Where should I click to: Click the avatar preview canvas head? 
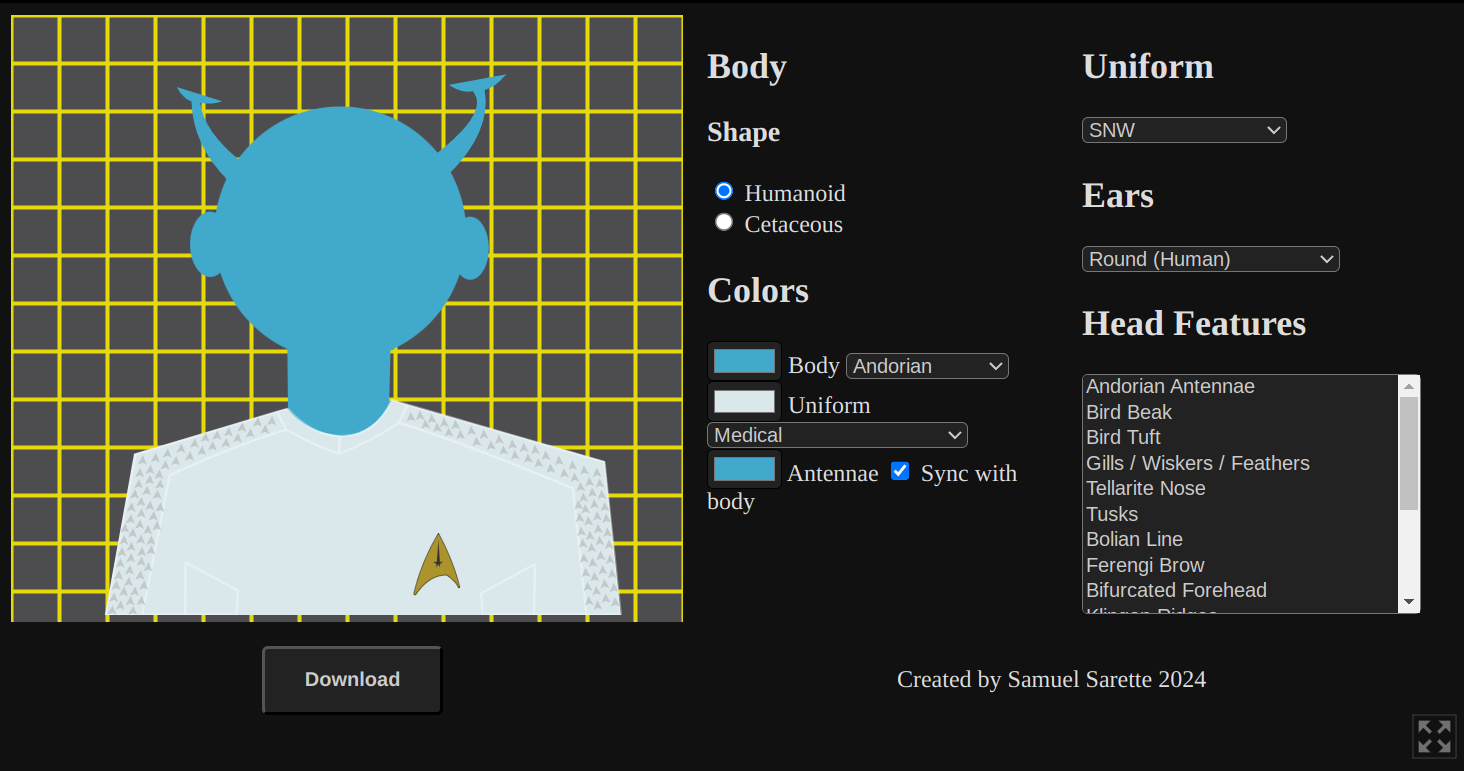[x=340, y=230]
